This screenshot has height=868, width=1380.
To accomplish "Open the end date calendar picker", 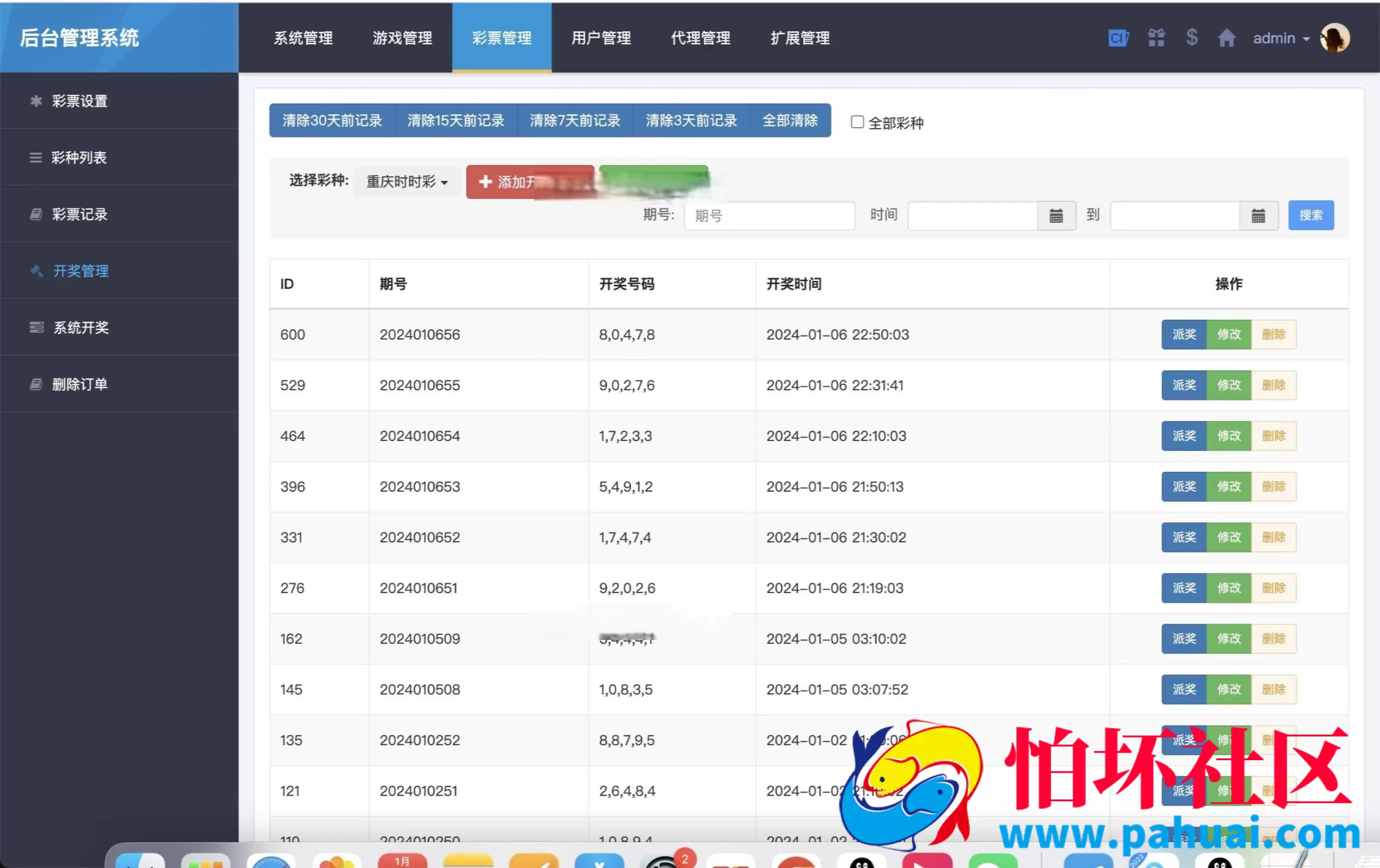I will pyautogui.click(x=1259, y=216).
